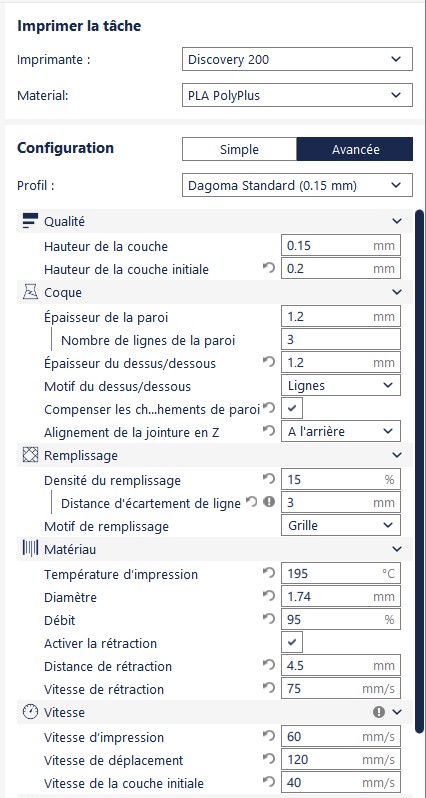Open the Motif de remplissage Grille dropdown

[x=341, y=525]
